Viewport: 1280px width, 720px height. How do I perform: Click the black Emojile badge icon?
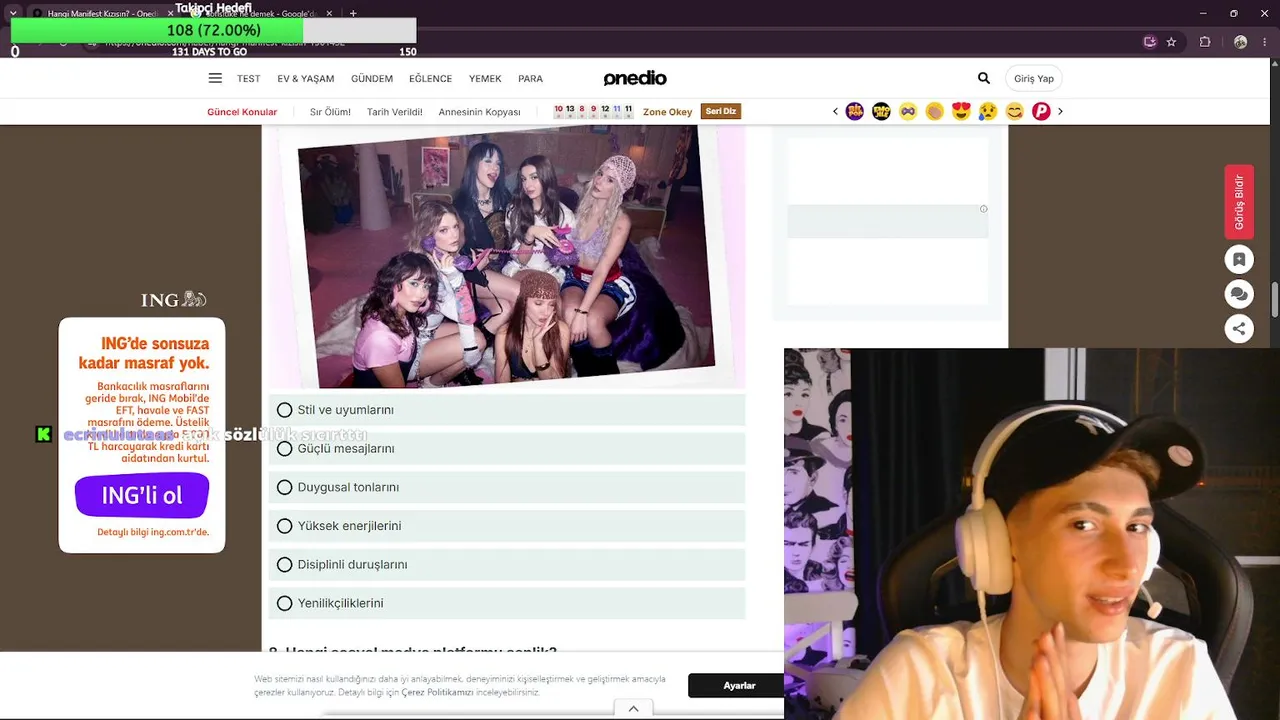pyautogui.click(x=881, y=111)
